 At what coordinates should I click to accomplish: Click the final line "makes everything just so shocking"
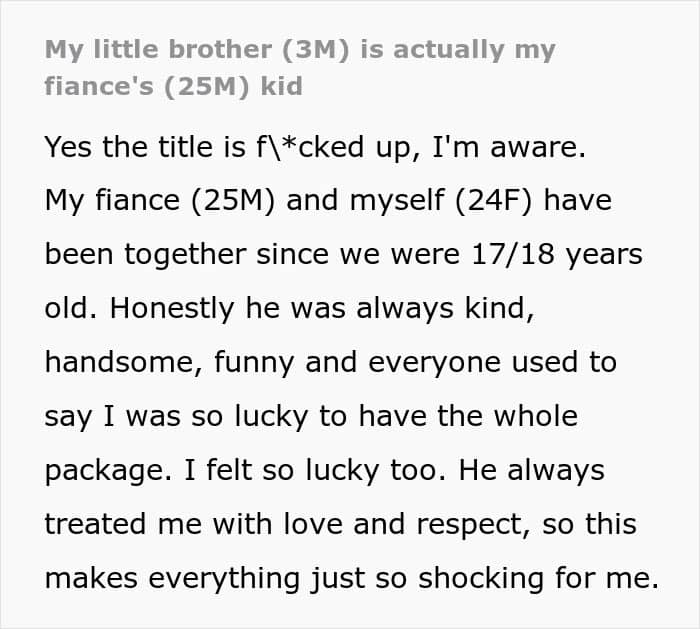pos(295,579)
